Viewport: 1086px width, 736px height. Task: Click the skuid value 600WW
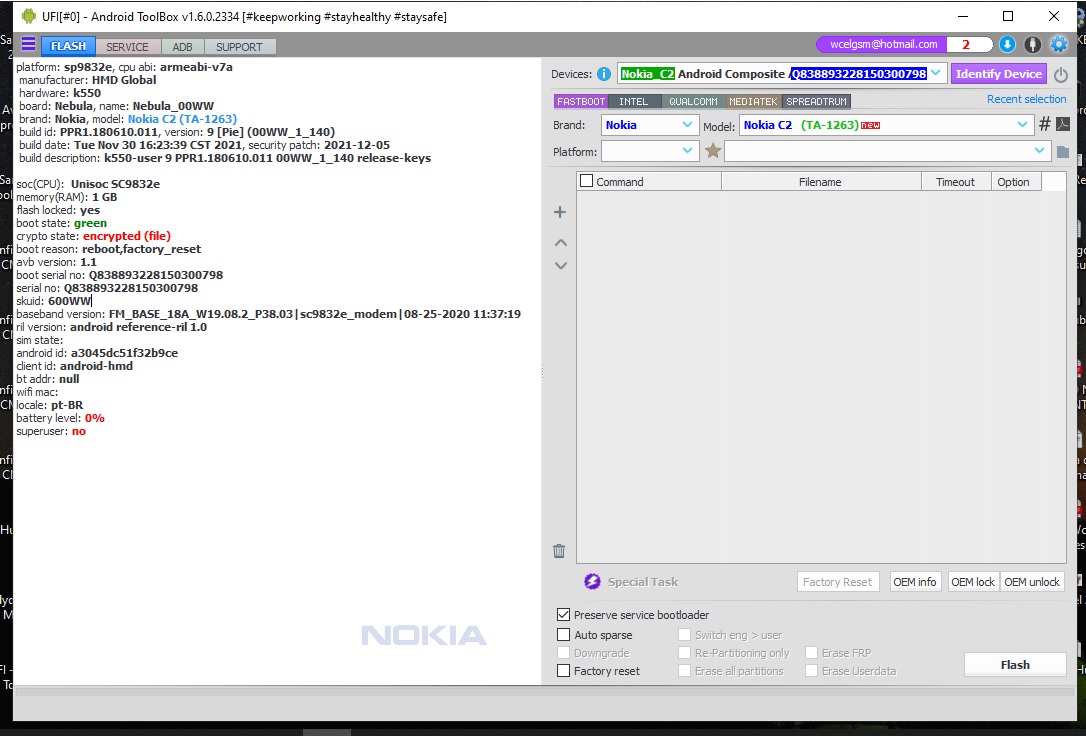click(x=70, y=301)
